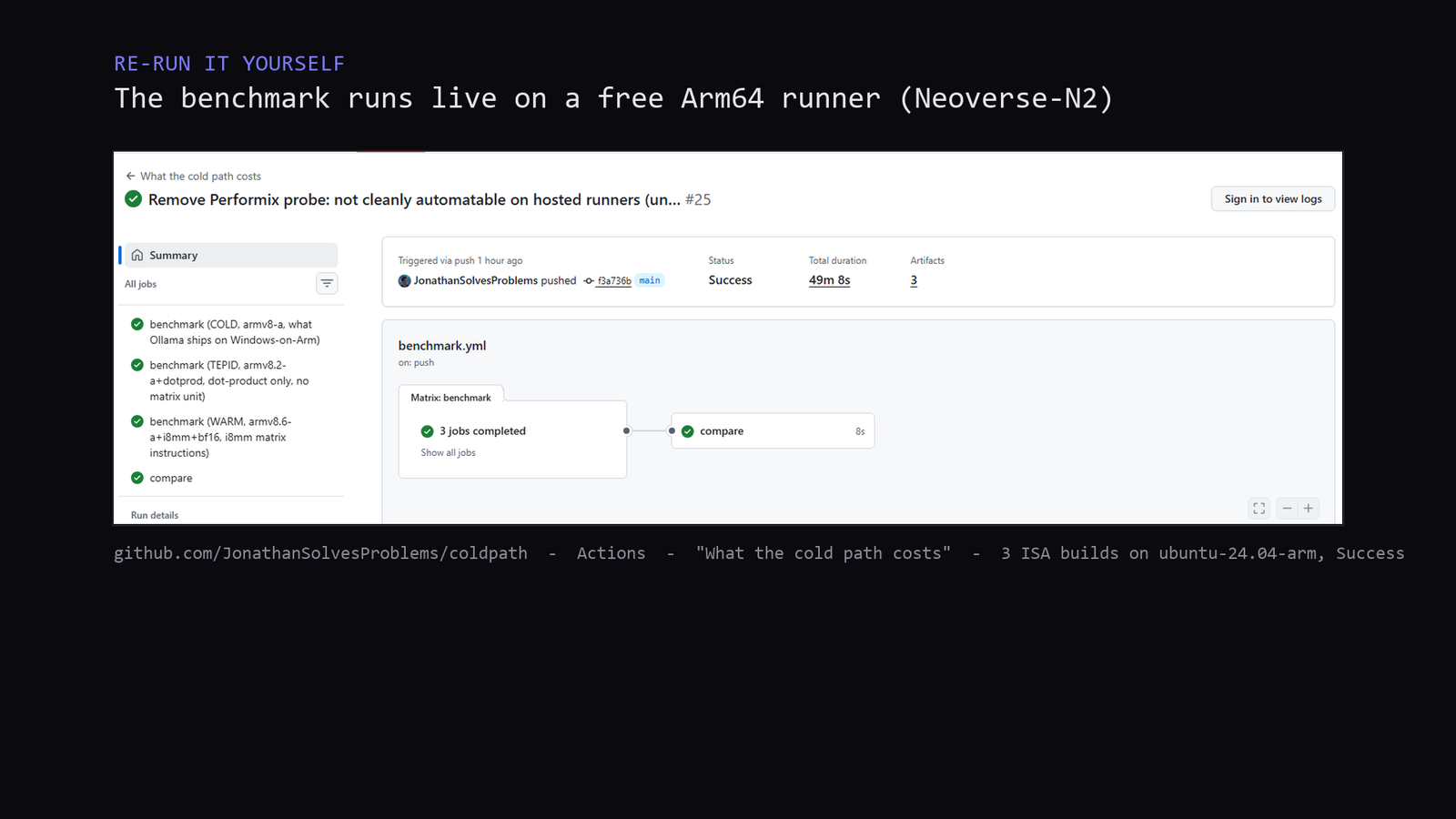Zoom in the workflow graph with plus button
This screenshot has height=819, width=1456.
[1309, 509]
